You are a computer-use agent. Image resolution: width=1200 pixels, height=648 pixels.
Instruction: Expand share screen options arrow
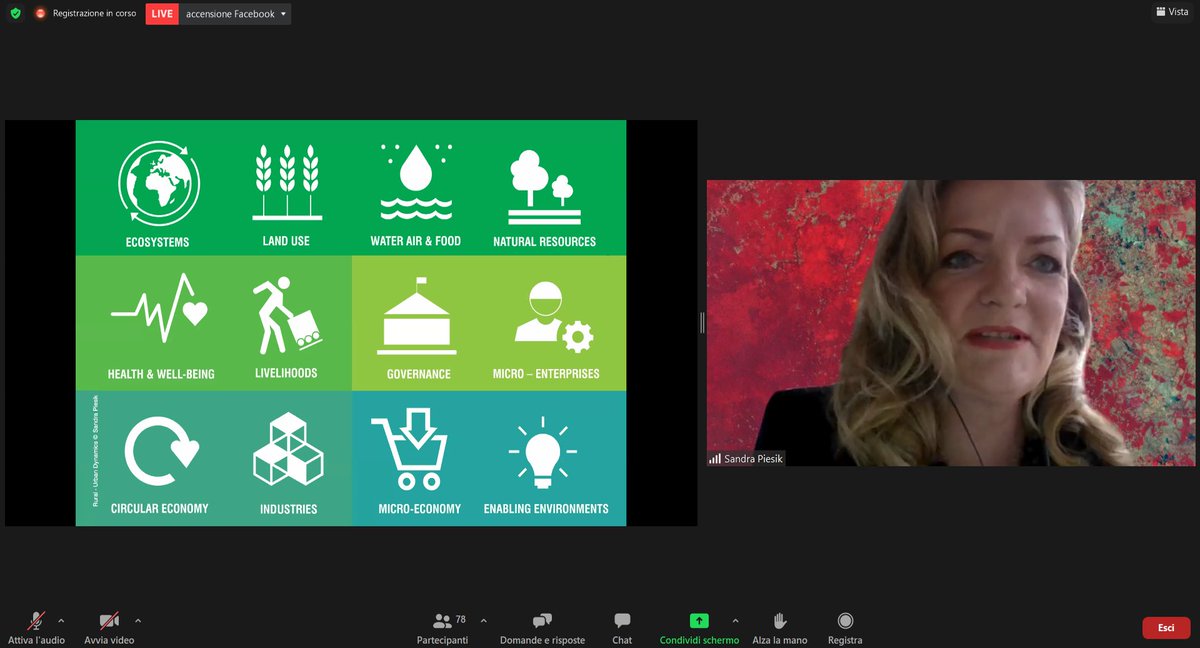[736, 620]
